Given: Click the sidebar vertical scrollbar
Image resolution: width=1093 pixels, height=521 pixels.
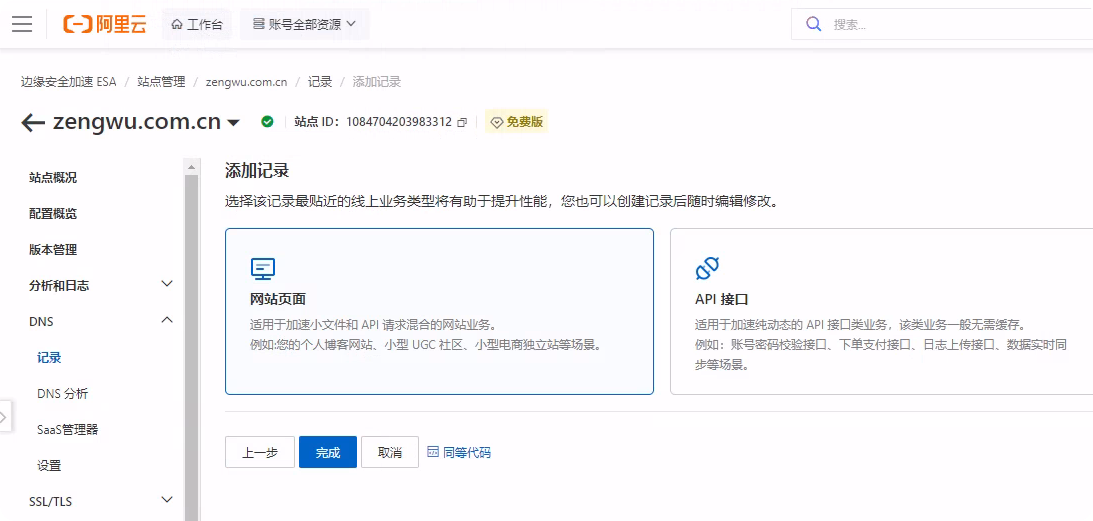Looking at the screenshot, I should click(191, 340).
